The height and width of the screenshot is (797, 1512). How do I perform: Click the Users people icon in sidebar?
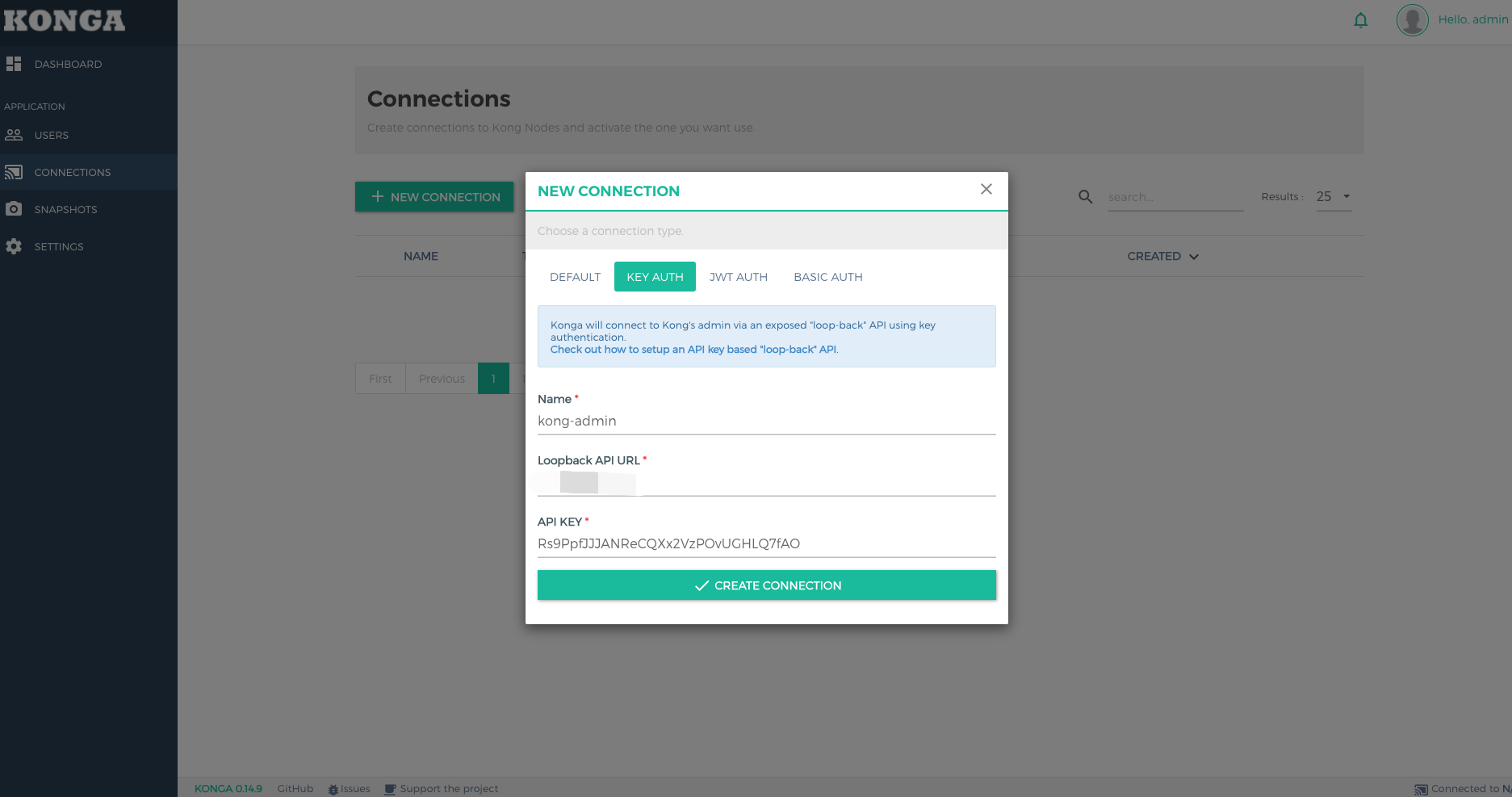tap(14, 135)
